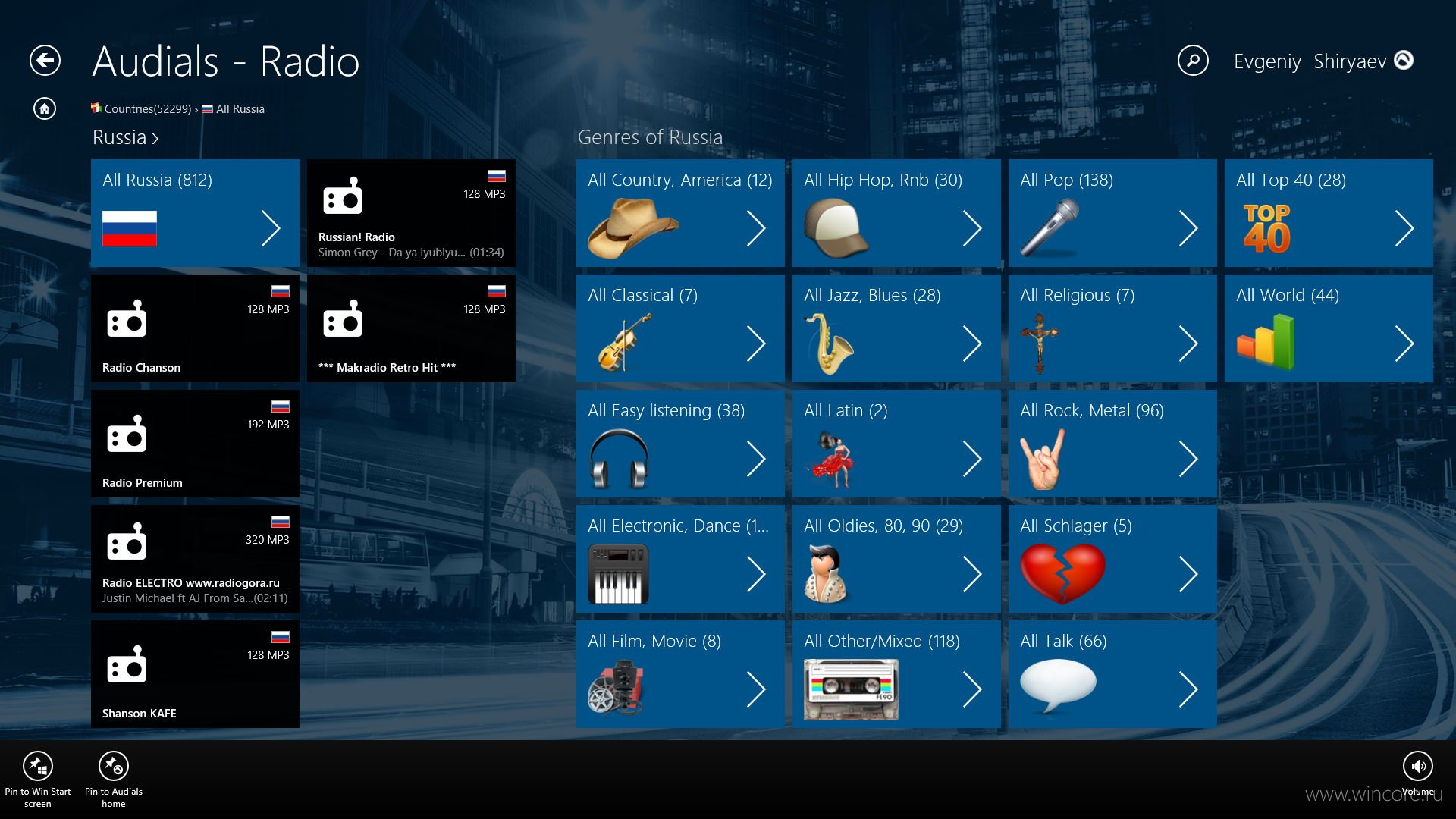Click the Audials - Radio title
This screenshot has width=1456, height=819.
click(x=226, y=61)
